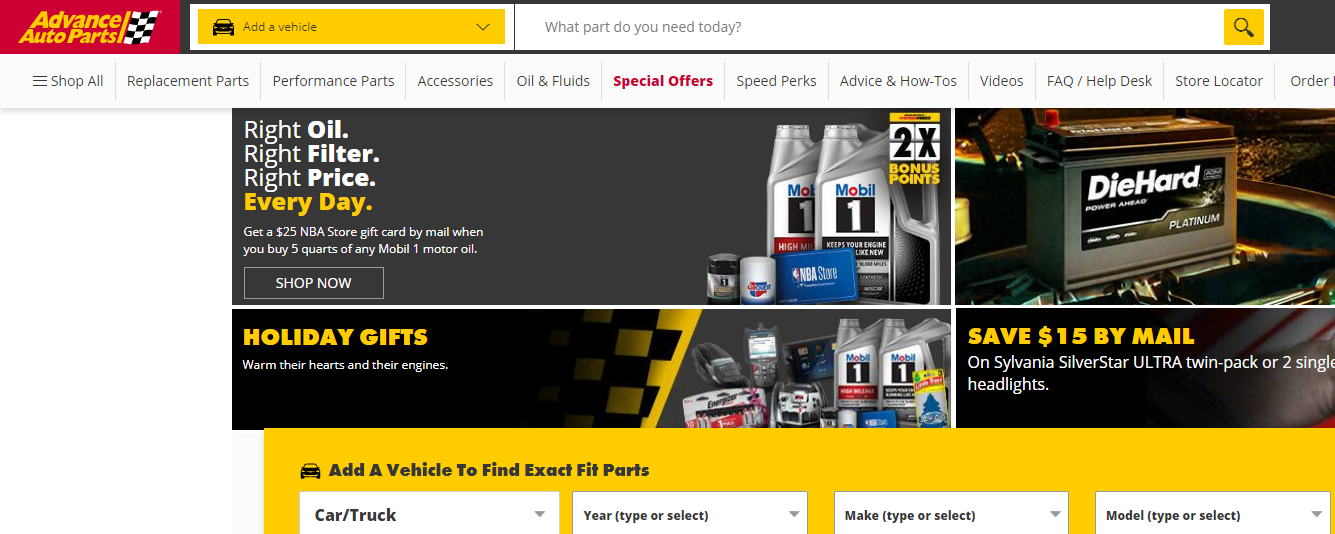Open the Replacement Parts menu

point(188,81)
